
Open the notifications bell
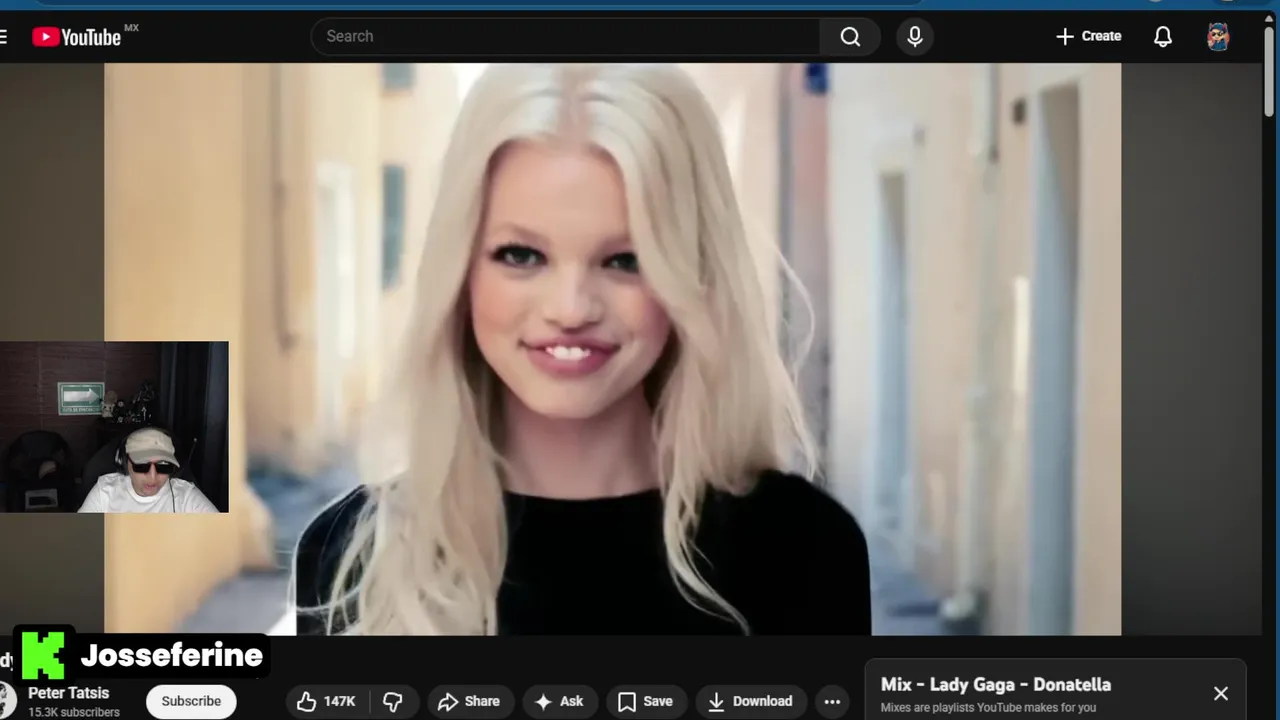tap(1163, 37)
